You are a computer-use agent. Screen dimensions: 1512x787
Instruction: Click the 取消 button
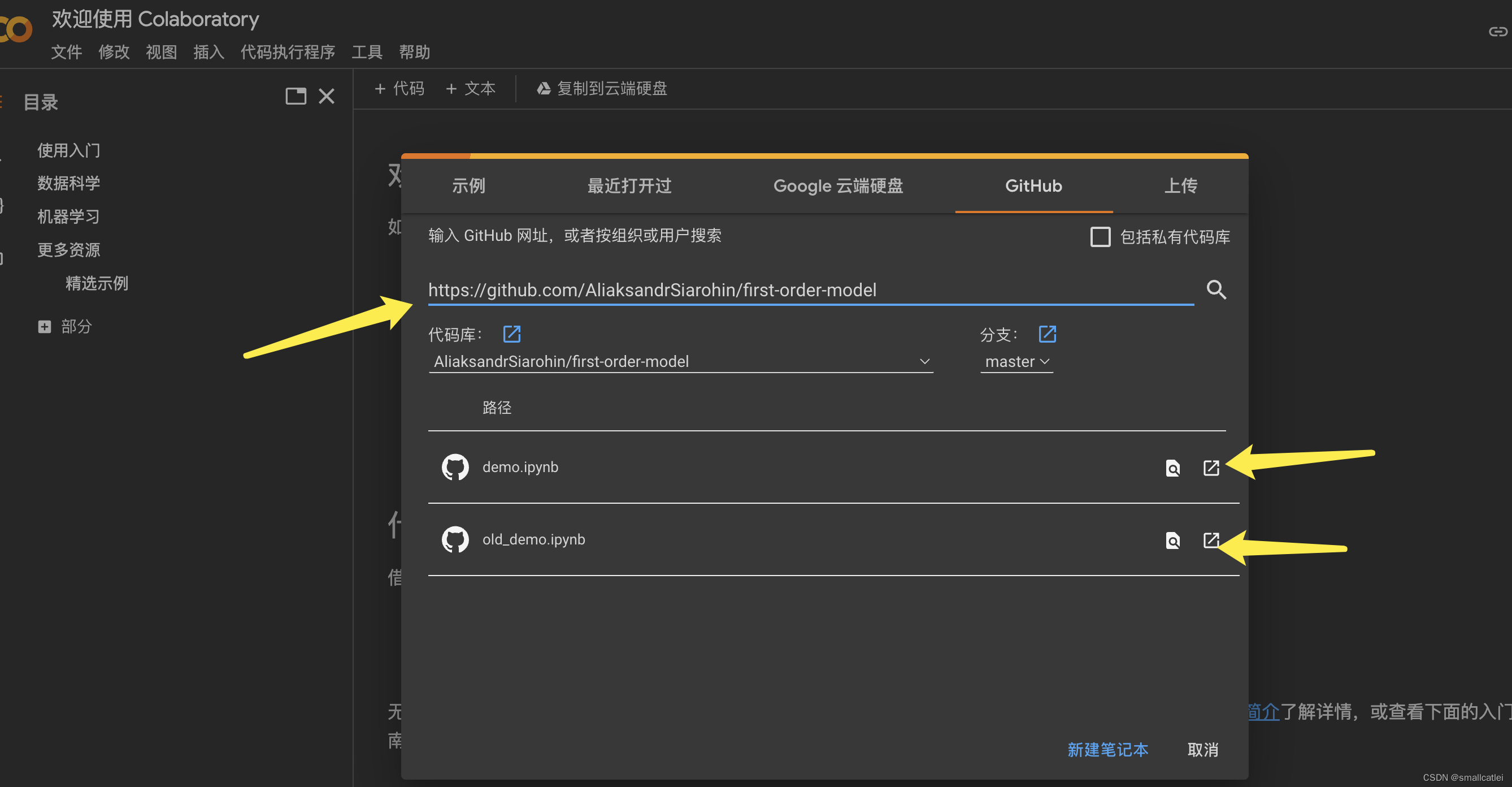tap(1202, 750)
